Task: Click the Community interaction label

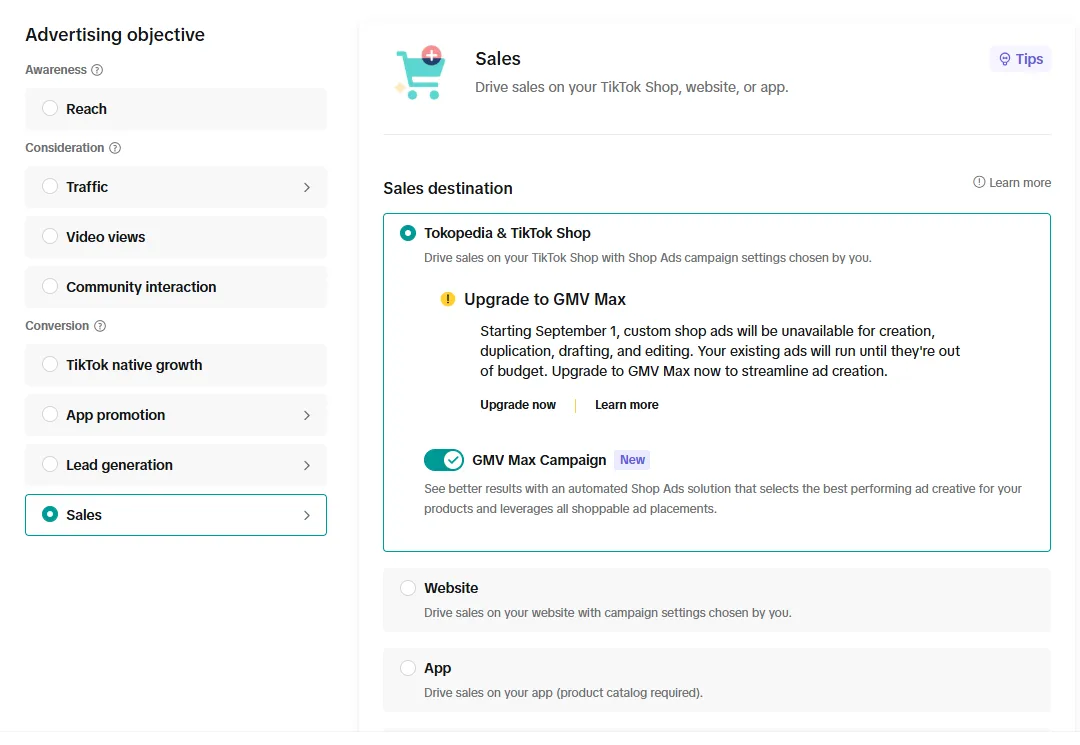Action: tap(141, 287)
